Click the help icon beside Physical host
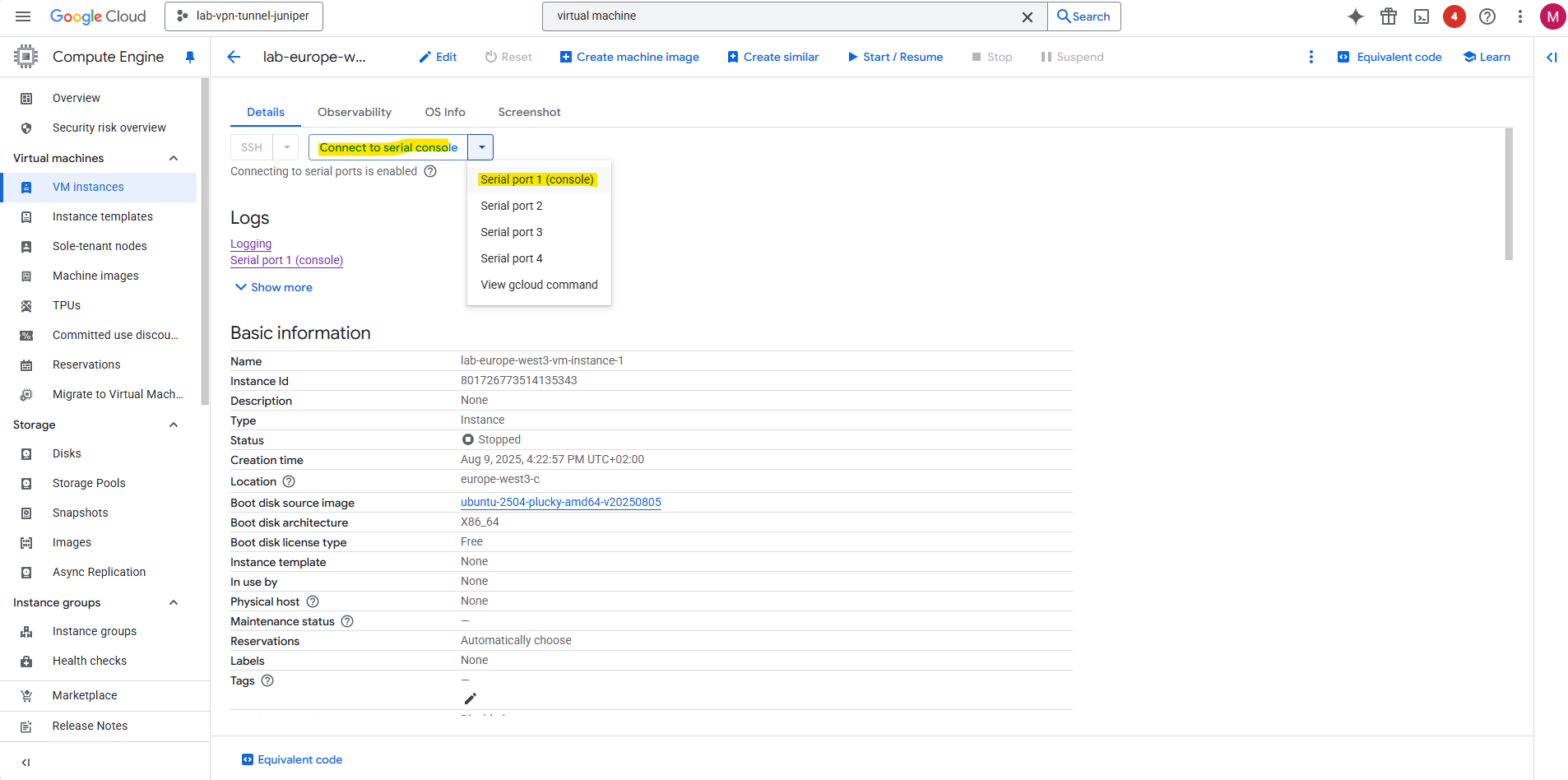Image resolution: width=1568 pixels, height=780 pixels. click(x=313, y=601)
